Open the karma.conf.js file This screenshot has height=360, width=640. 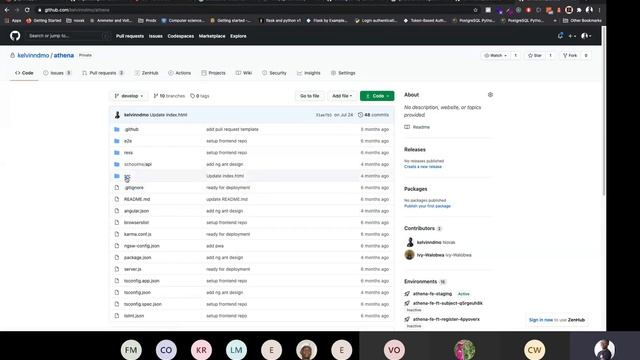click(x=138, y=234)
